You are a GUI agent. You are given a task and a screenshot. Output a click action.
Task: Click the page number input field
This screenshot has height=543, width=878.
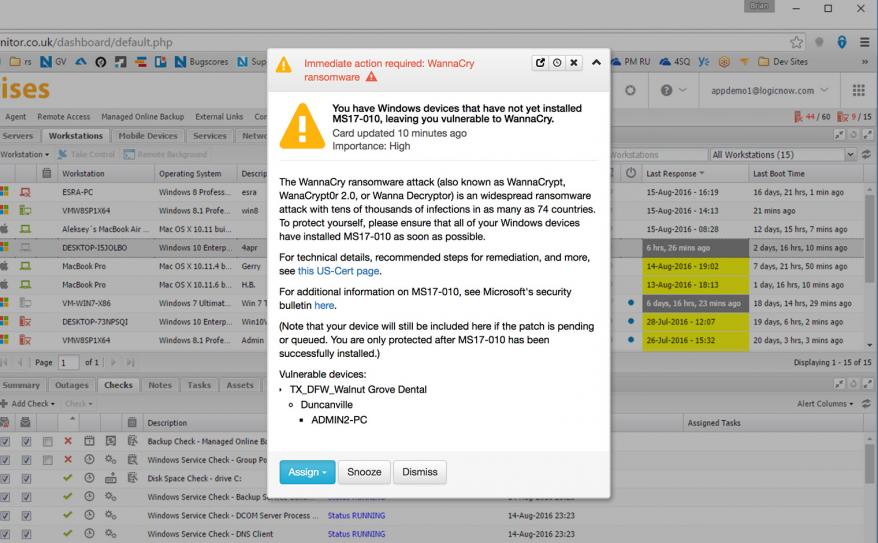pos(68,363)
